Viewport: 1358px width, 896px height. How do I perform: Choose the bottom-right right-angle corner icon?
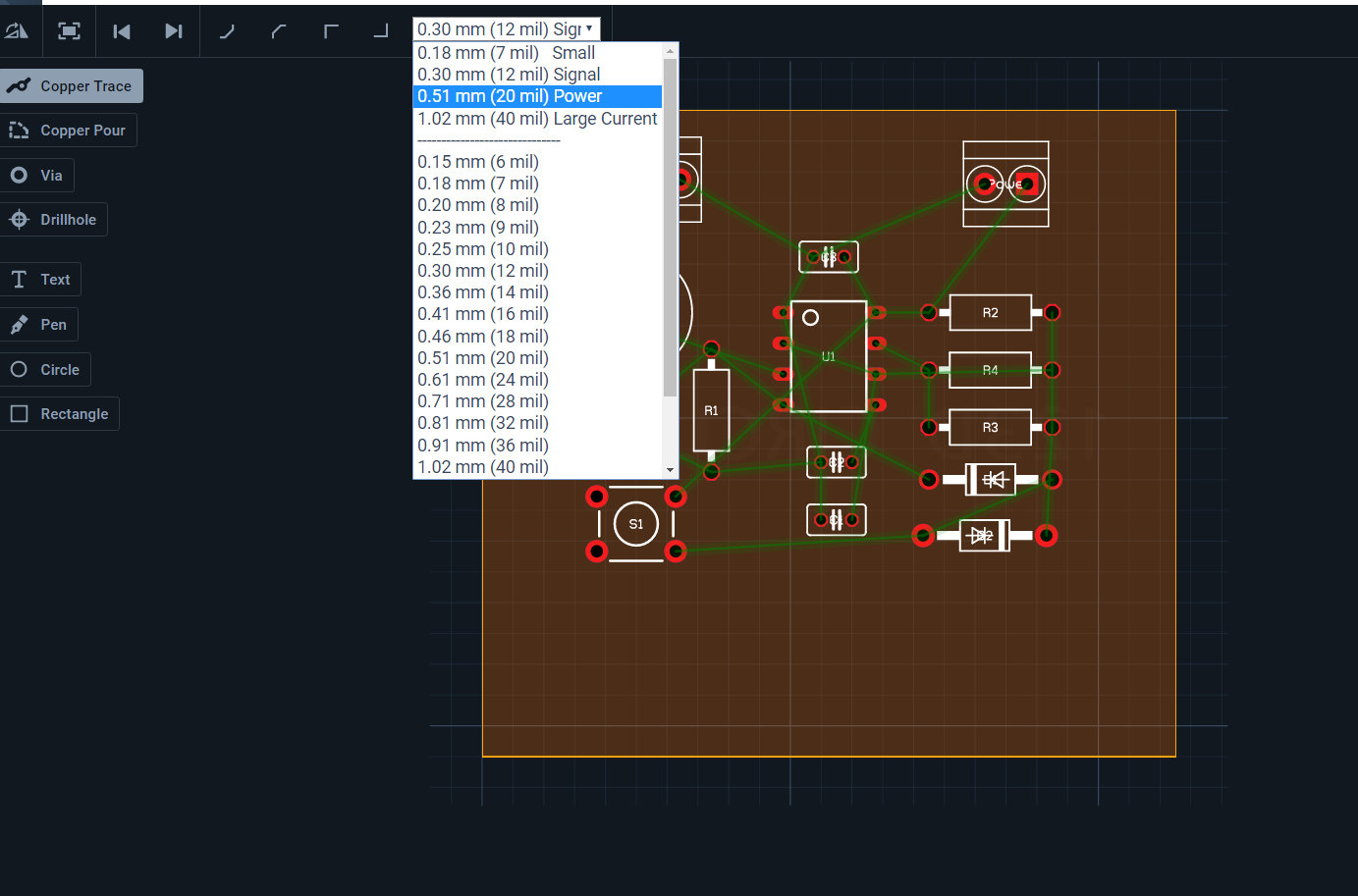[x=381, y=31]
